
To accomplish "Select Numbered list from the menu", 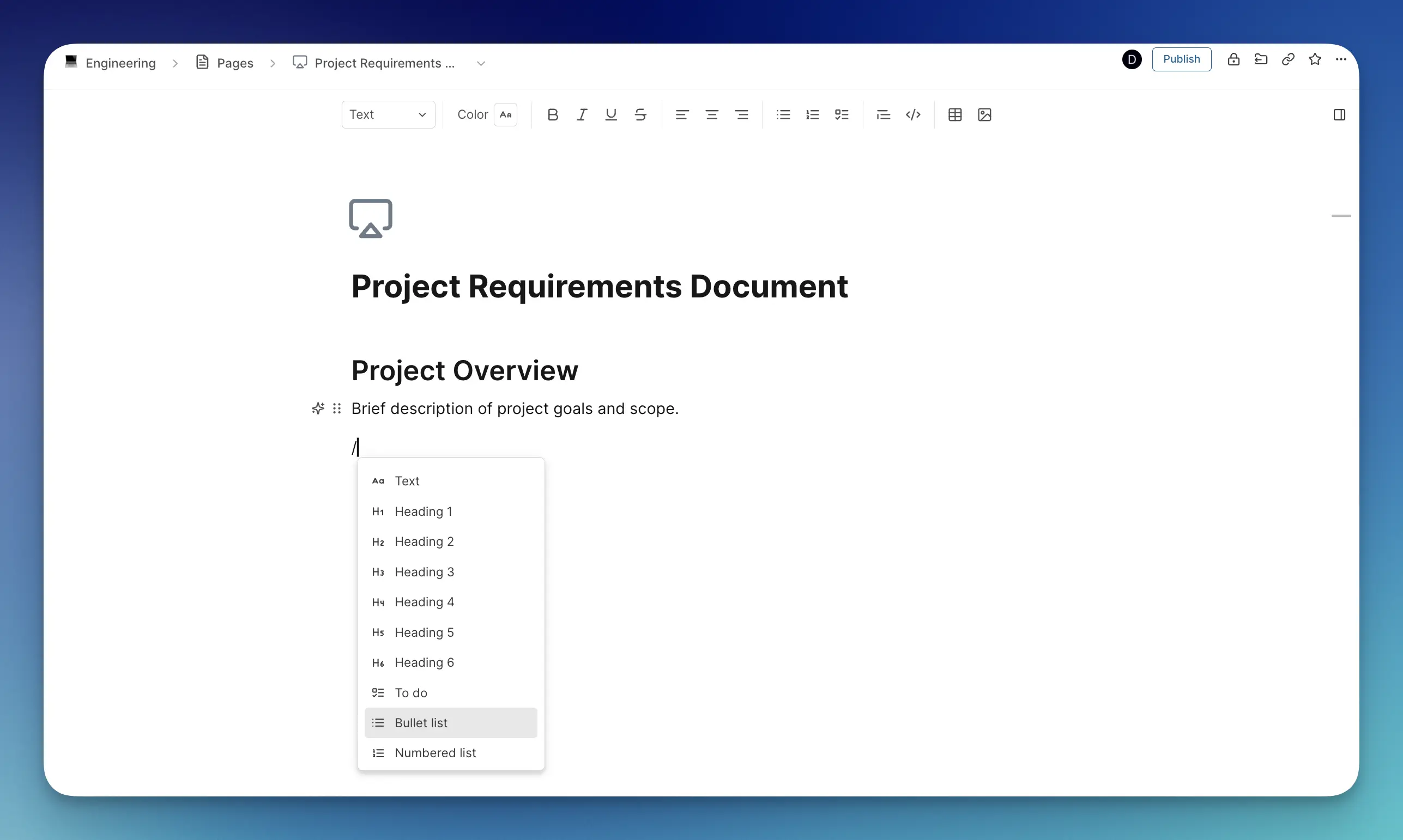I will 451,753.
